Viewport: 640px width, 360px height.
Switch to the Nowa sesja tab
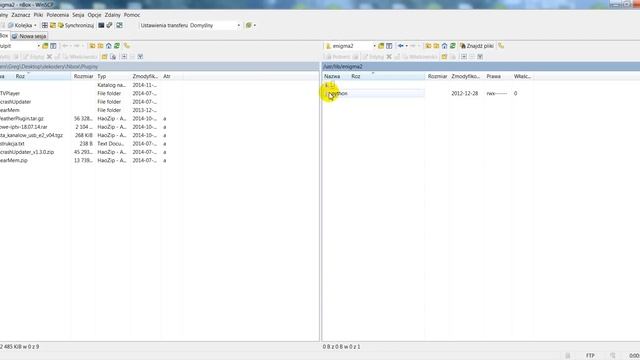click(x=29, y=36)
